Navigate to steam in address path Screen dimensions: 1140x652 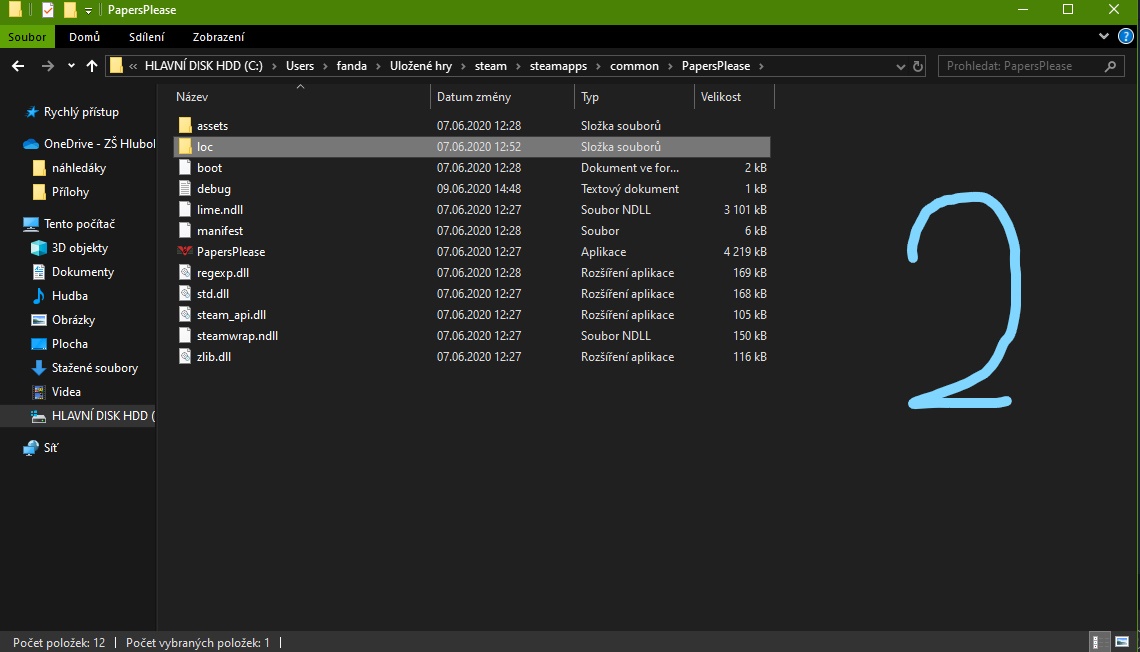click(491, 66)
